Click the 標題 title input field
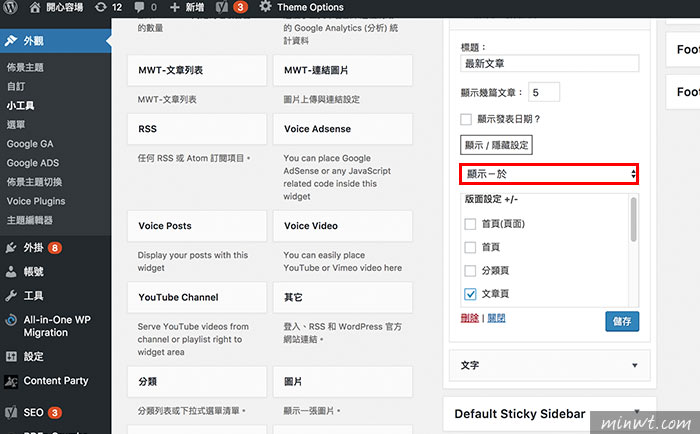Image resolution: width=700 pixels, height=434 pixels. click(x=550, y=63)
